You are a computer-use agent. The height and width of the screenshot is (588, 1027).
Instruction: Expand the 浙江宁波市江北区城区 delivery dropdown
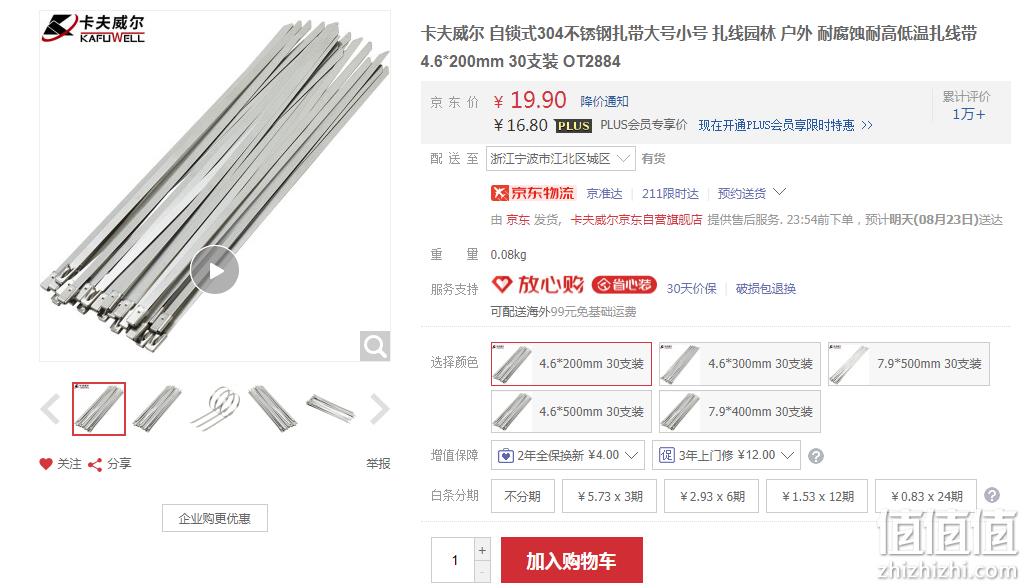pos(561,158)
